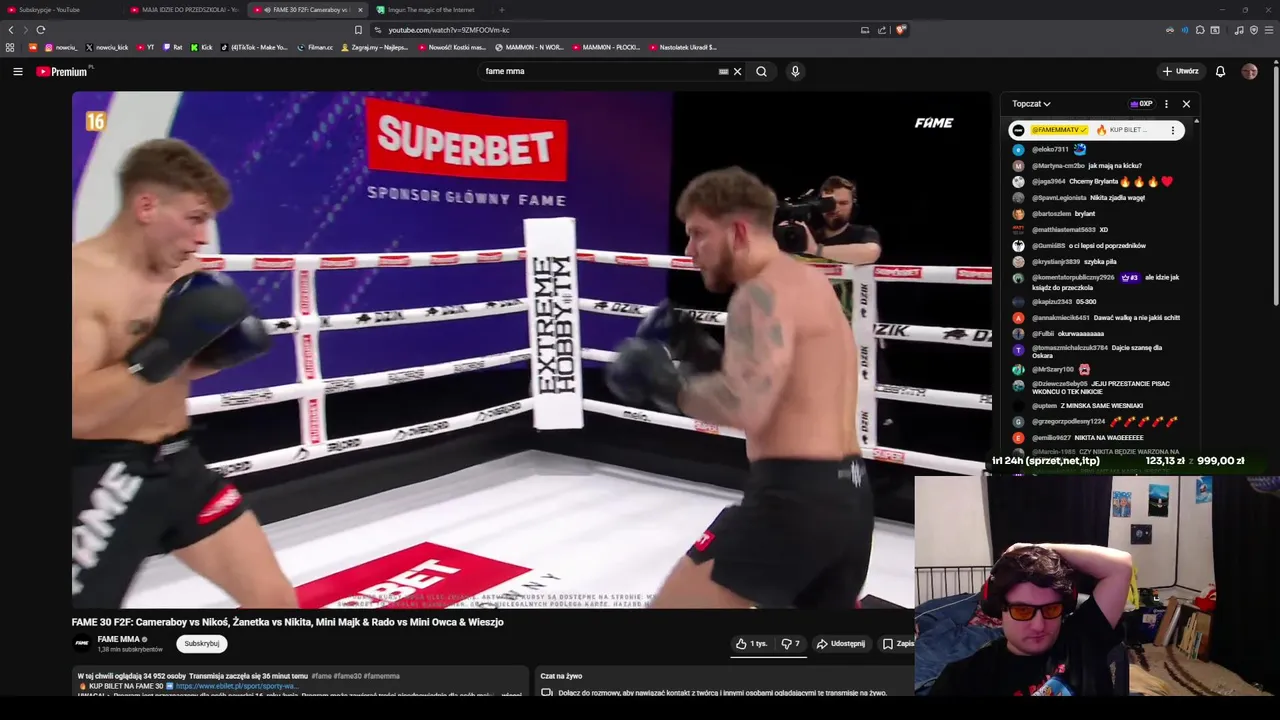Open the Nastolatek Ukradł bookmark
The image size is (1280, 720).
point(683,47)
